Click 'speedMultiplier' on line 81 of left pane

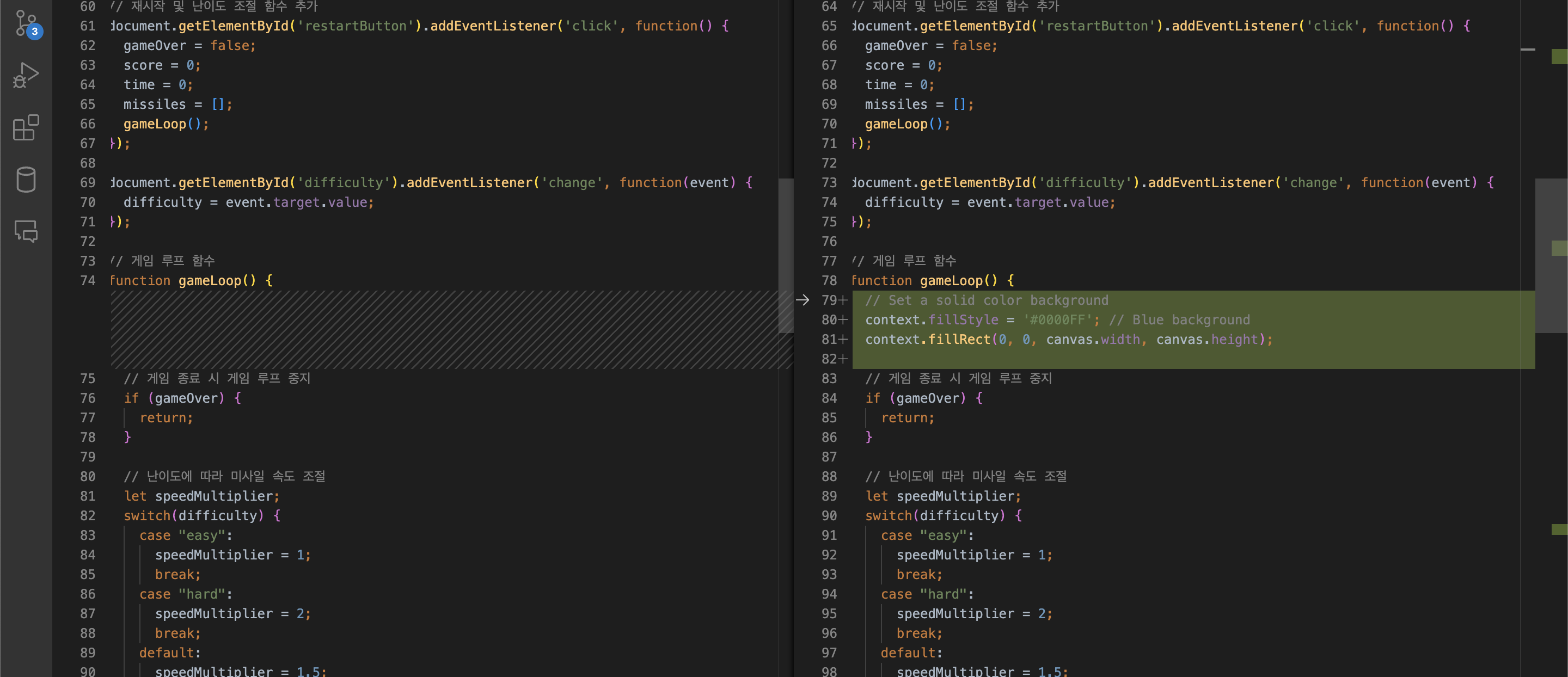click(215, 496)
